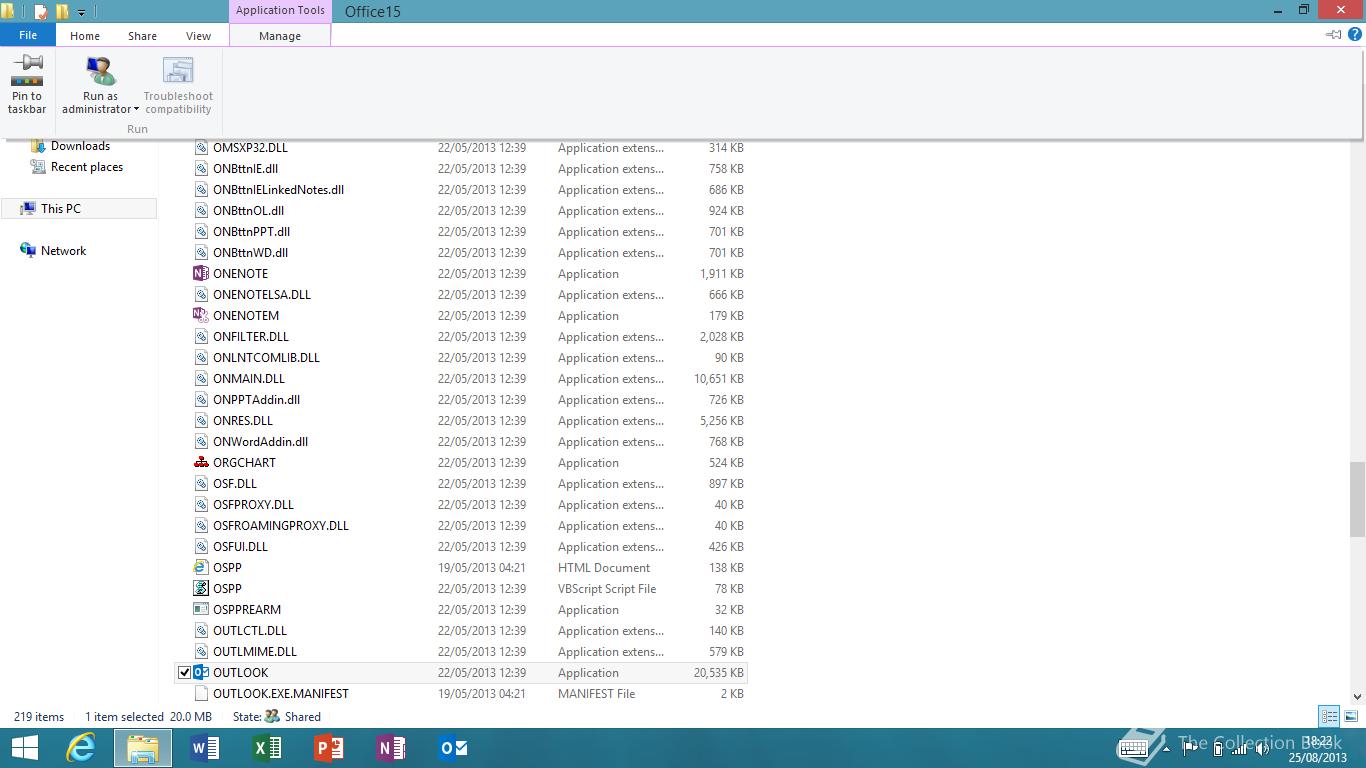1366x768 pixels.
Task: Select Network in the navigation pane
Action: (63, 251)
